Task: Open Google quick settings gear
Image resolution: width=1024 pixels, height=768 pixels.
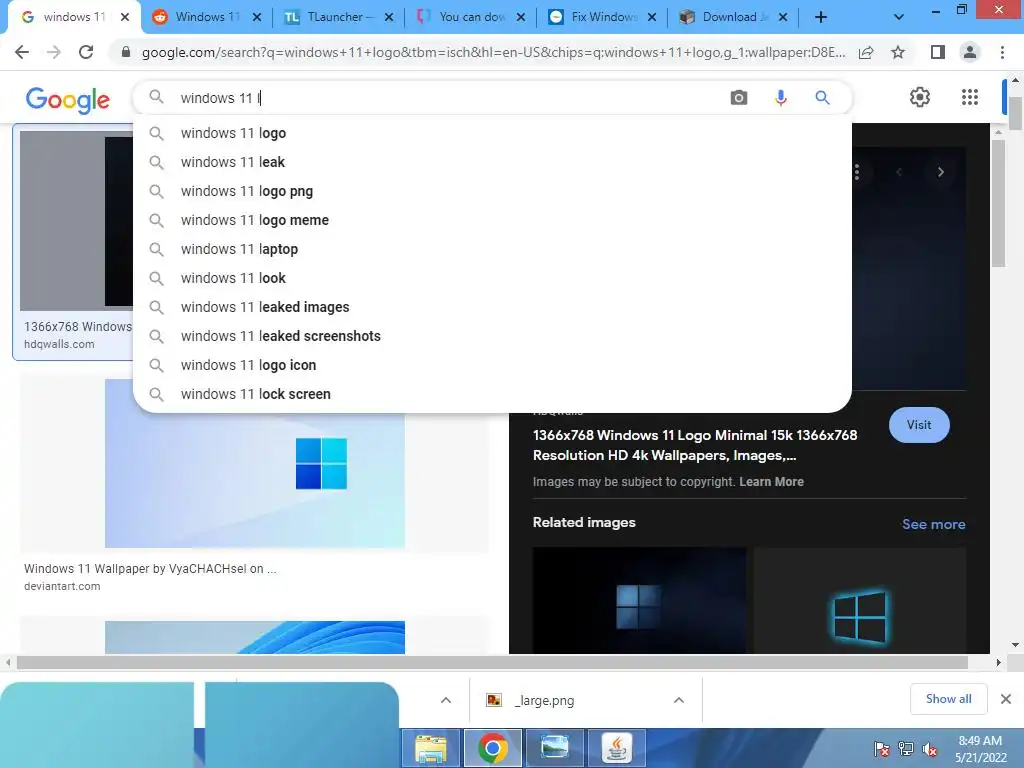Action: pyautogui.click(x=920, y=97)
